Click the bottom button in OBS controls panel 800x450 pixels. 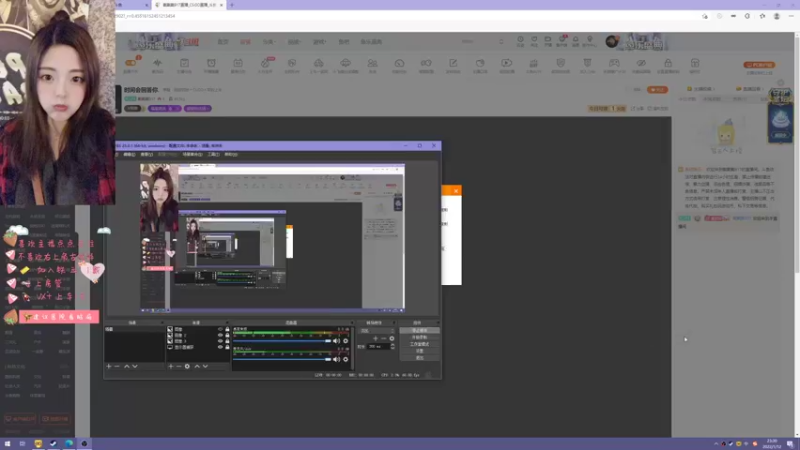[x=419, y=358]
